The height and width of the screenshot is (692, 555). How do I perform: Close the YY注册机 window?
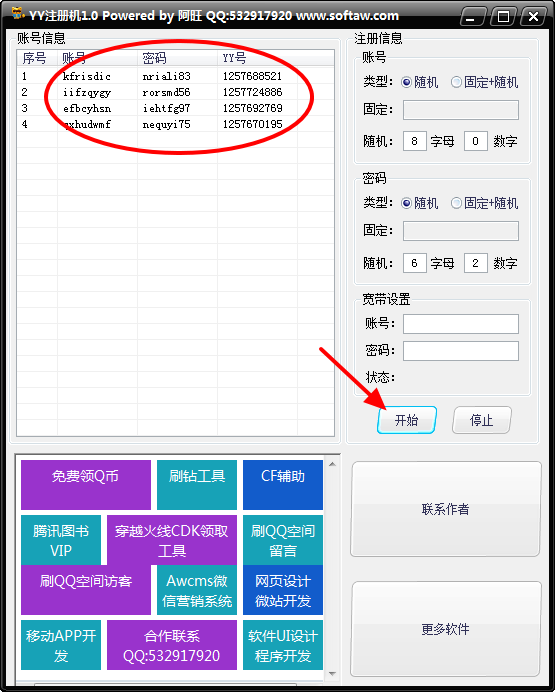pos(534,17)
